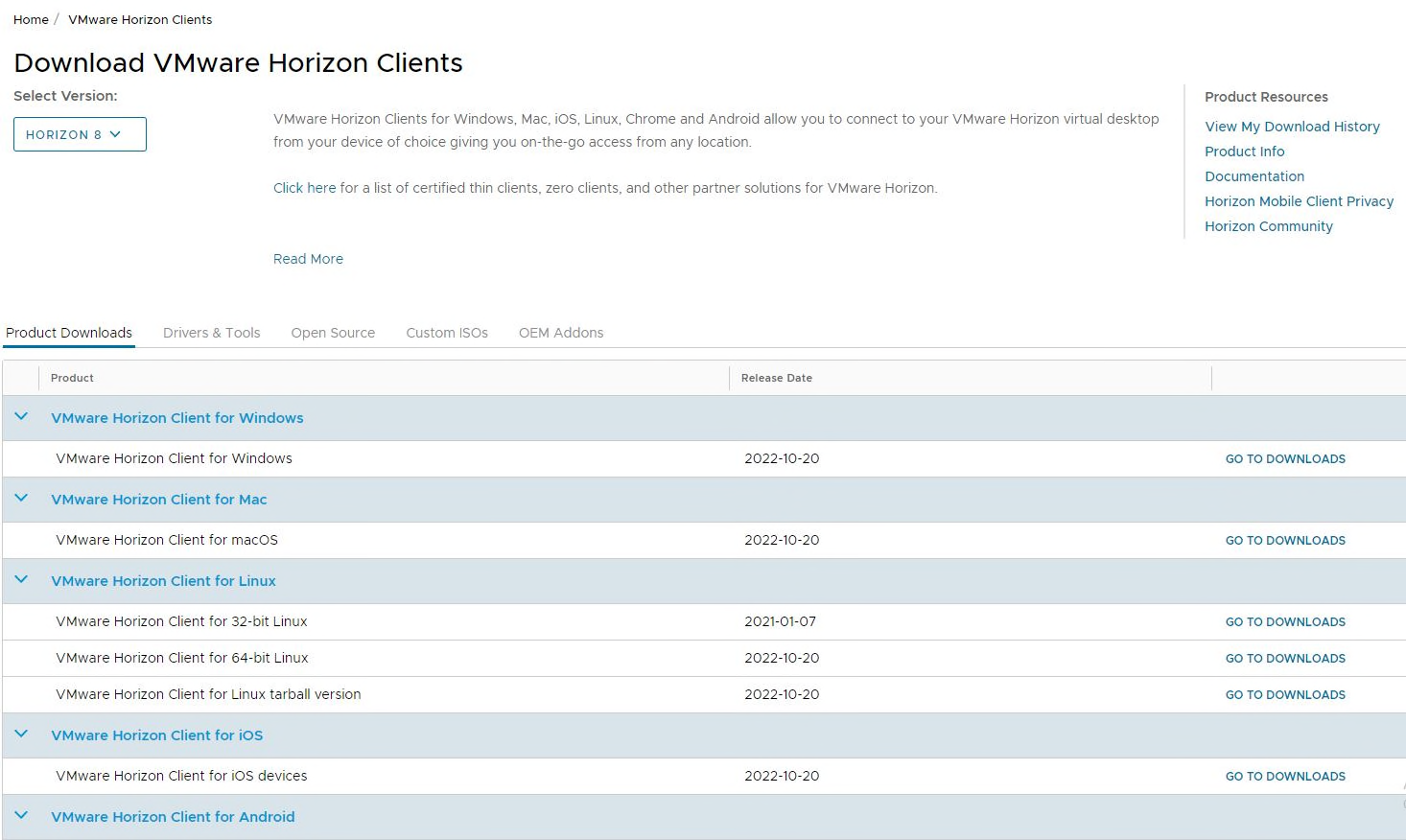
Task: Open the HORIZON 8 version dropdown
Action: tap(80, 134)
